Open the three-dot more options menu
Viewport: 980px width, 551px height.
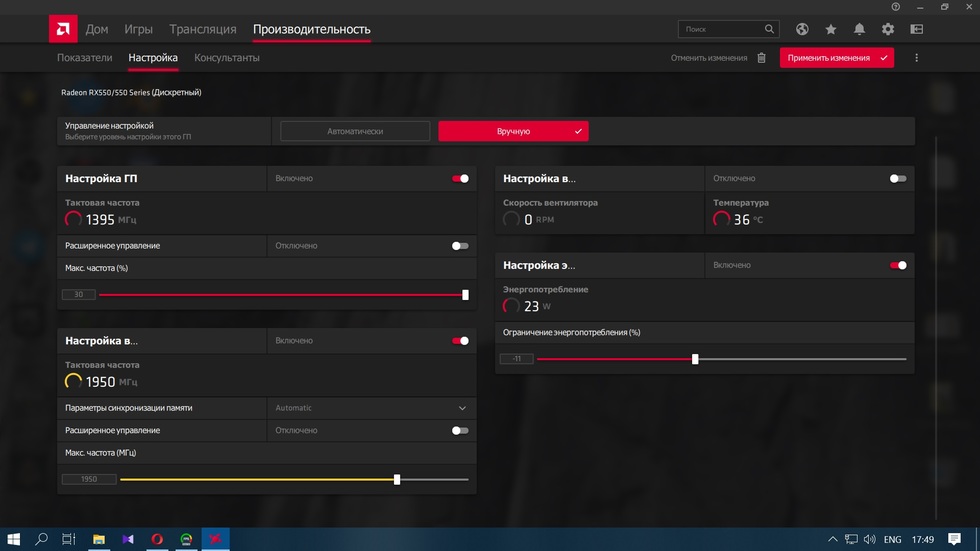pyautogui.click(x=916, y=57)
